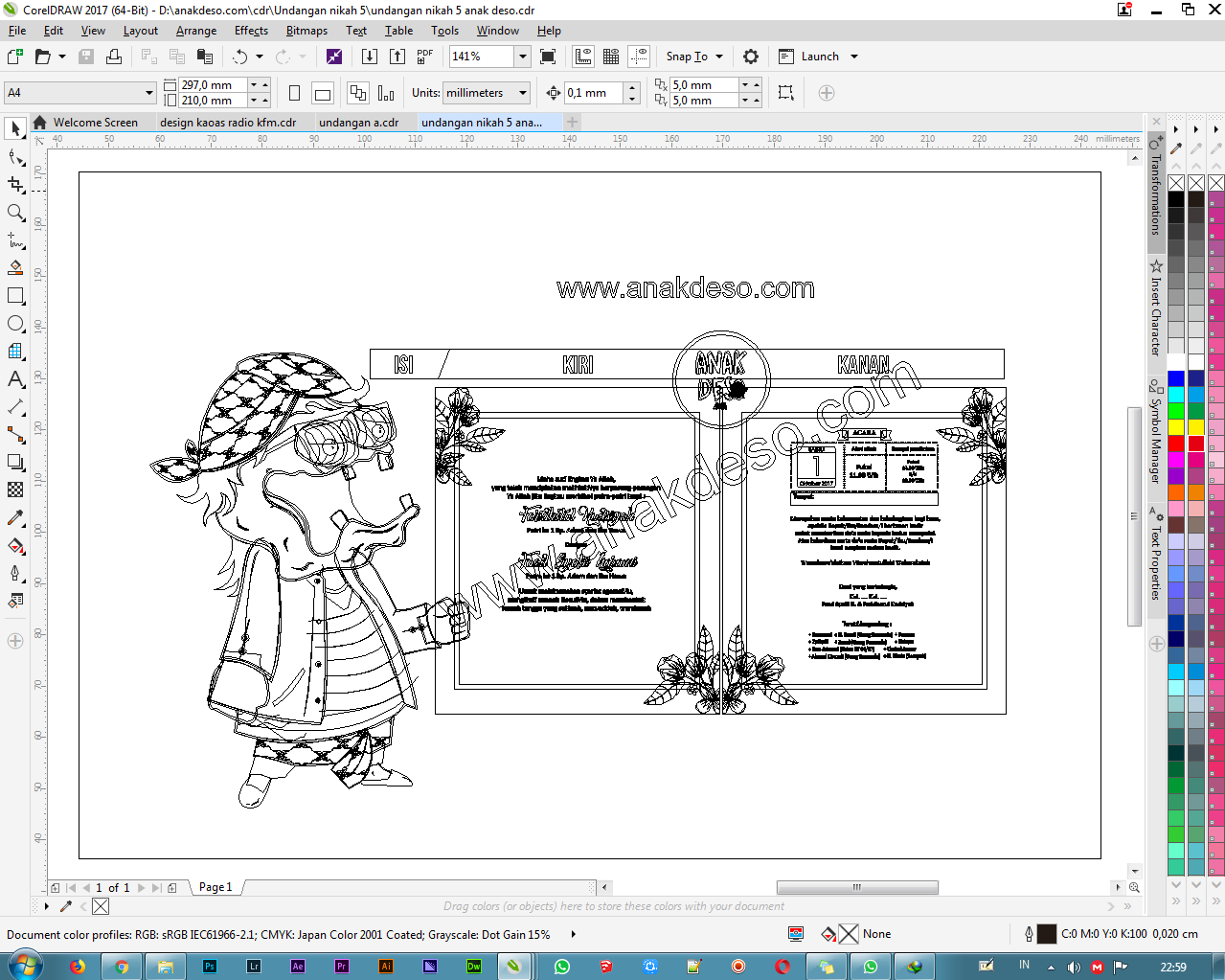Click the no-color swatch in document palette
Image resolution: width=1225 pixels, height=980 pixels.
(x=101, y=906)
